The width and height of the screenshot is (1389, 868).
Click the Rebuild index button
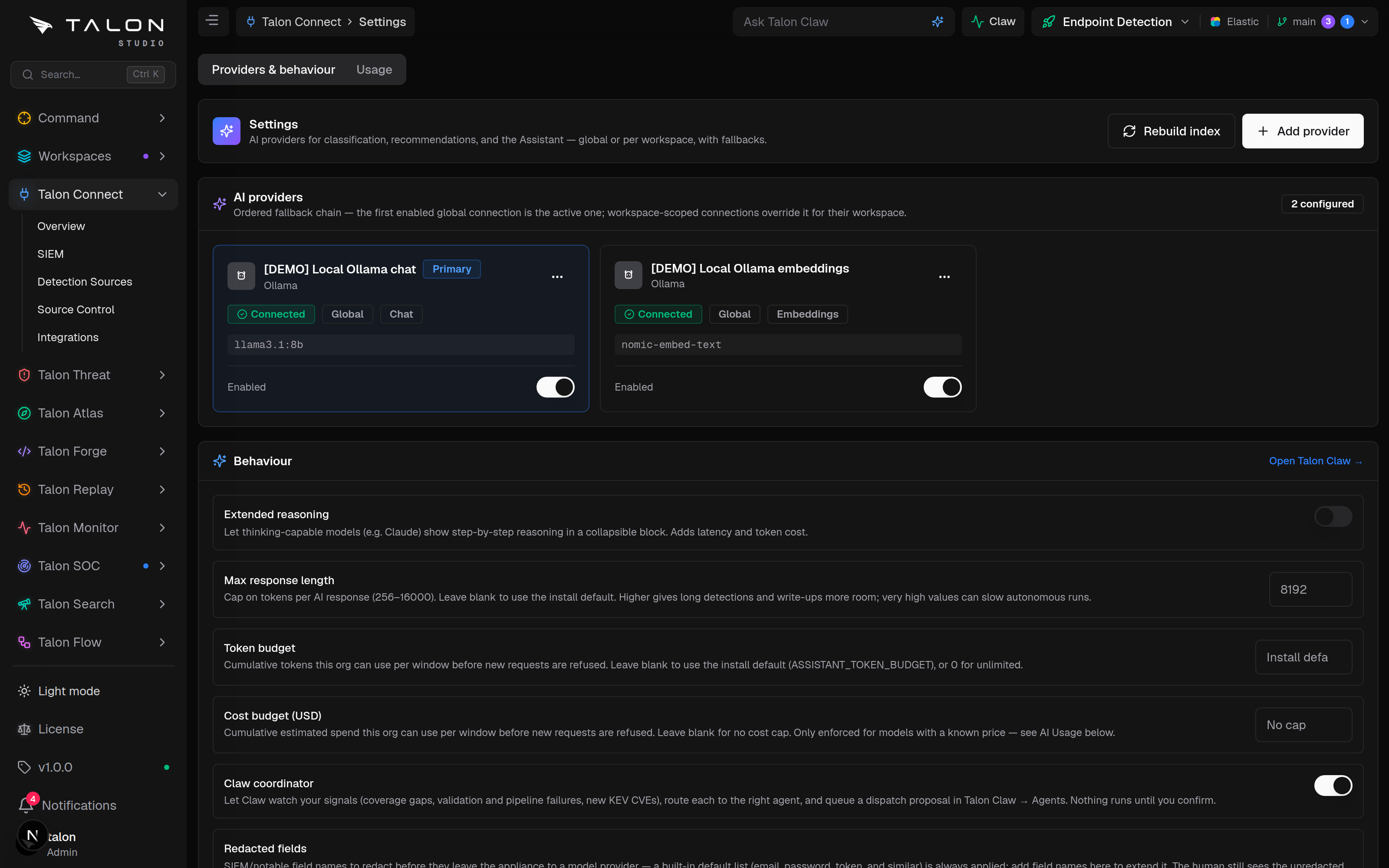(1171, 131)
